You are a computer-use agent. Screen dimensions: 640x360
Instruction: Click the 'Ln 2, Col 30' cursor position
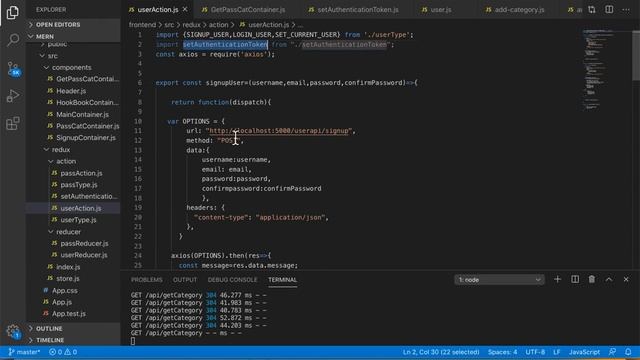point(441,352)
